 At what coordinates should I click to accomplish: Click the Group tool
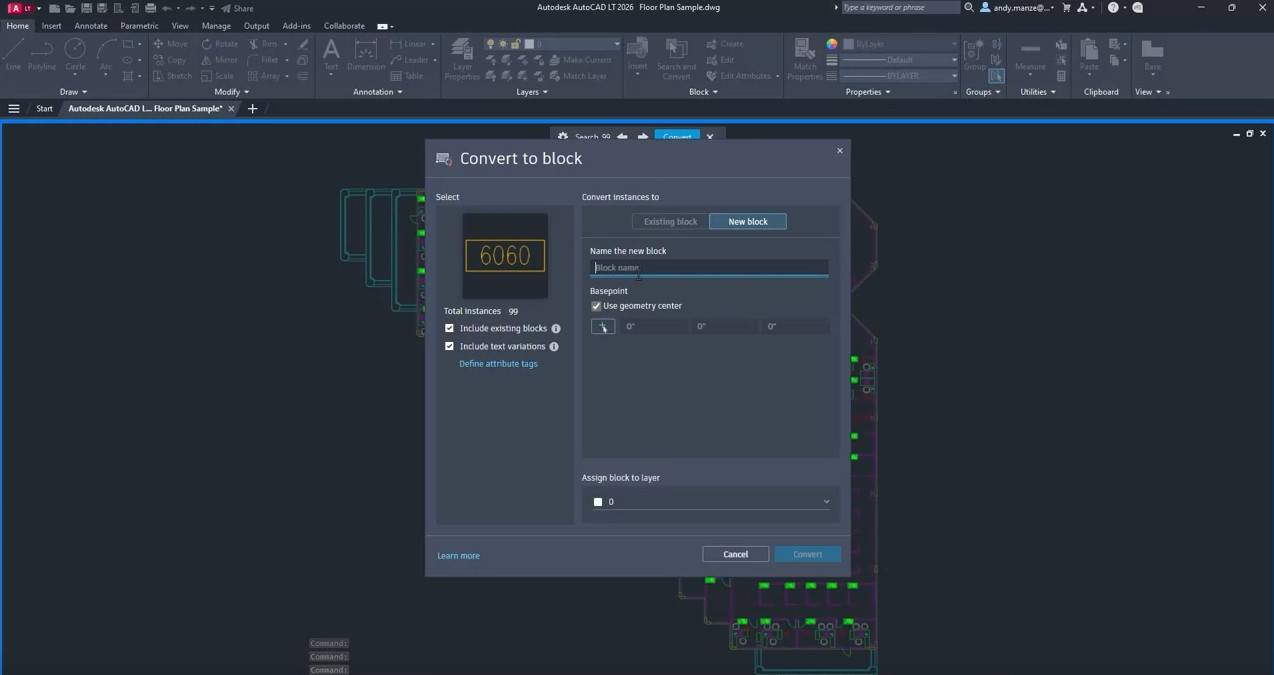point(974,55)
